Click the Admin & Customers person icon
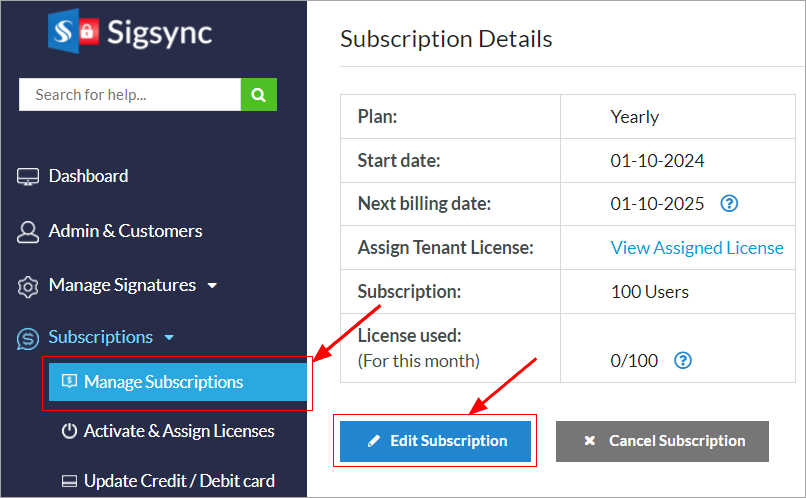The image size is (806, 498). point(28,232)
